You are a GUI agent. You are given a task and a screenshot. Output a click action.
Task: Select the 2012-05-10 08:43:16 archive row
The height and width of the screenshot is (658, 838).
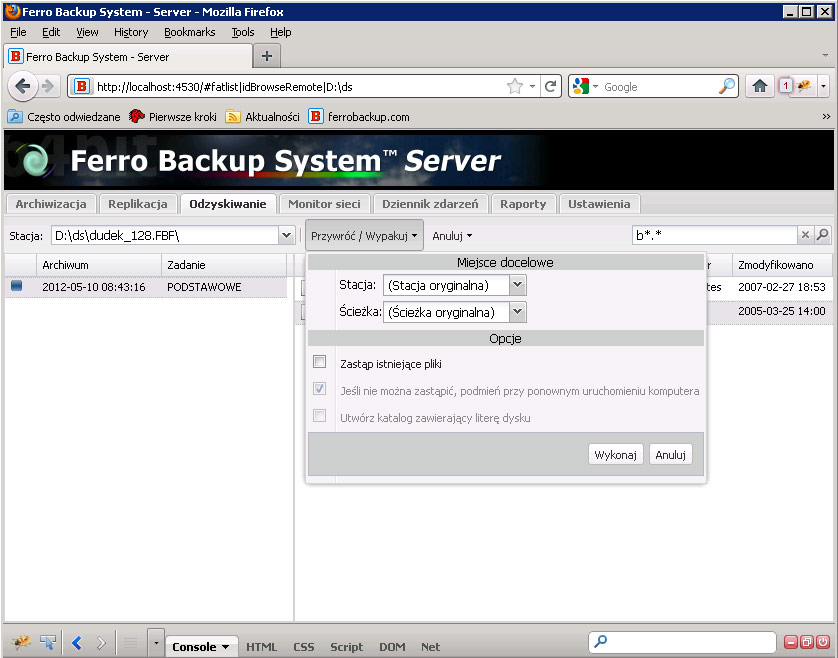(x=94, y=287)
